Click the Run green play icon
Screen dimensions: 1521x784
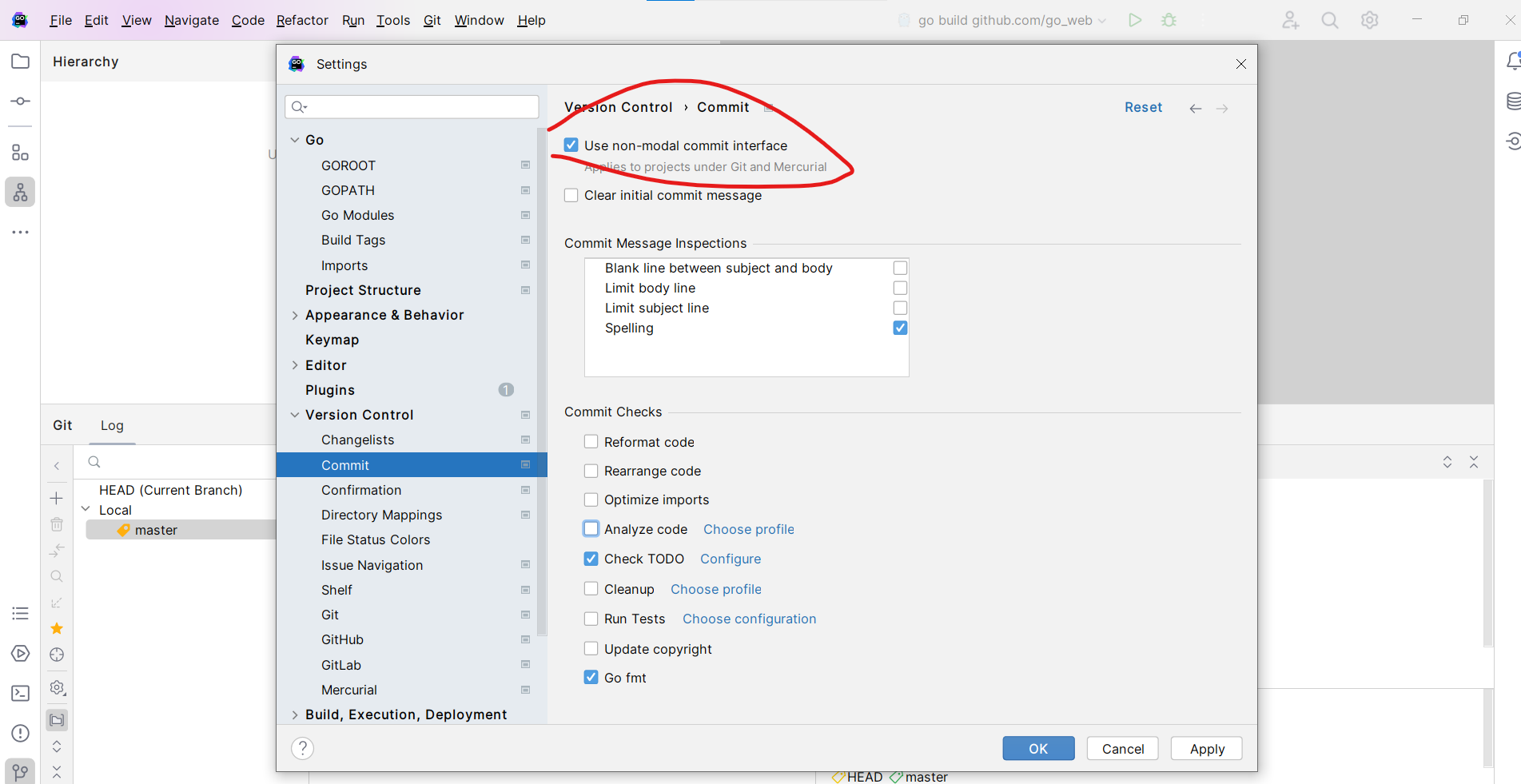[1134, 20]
